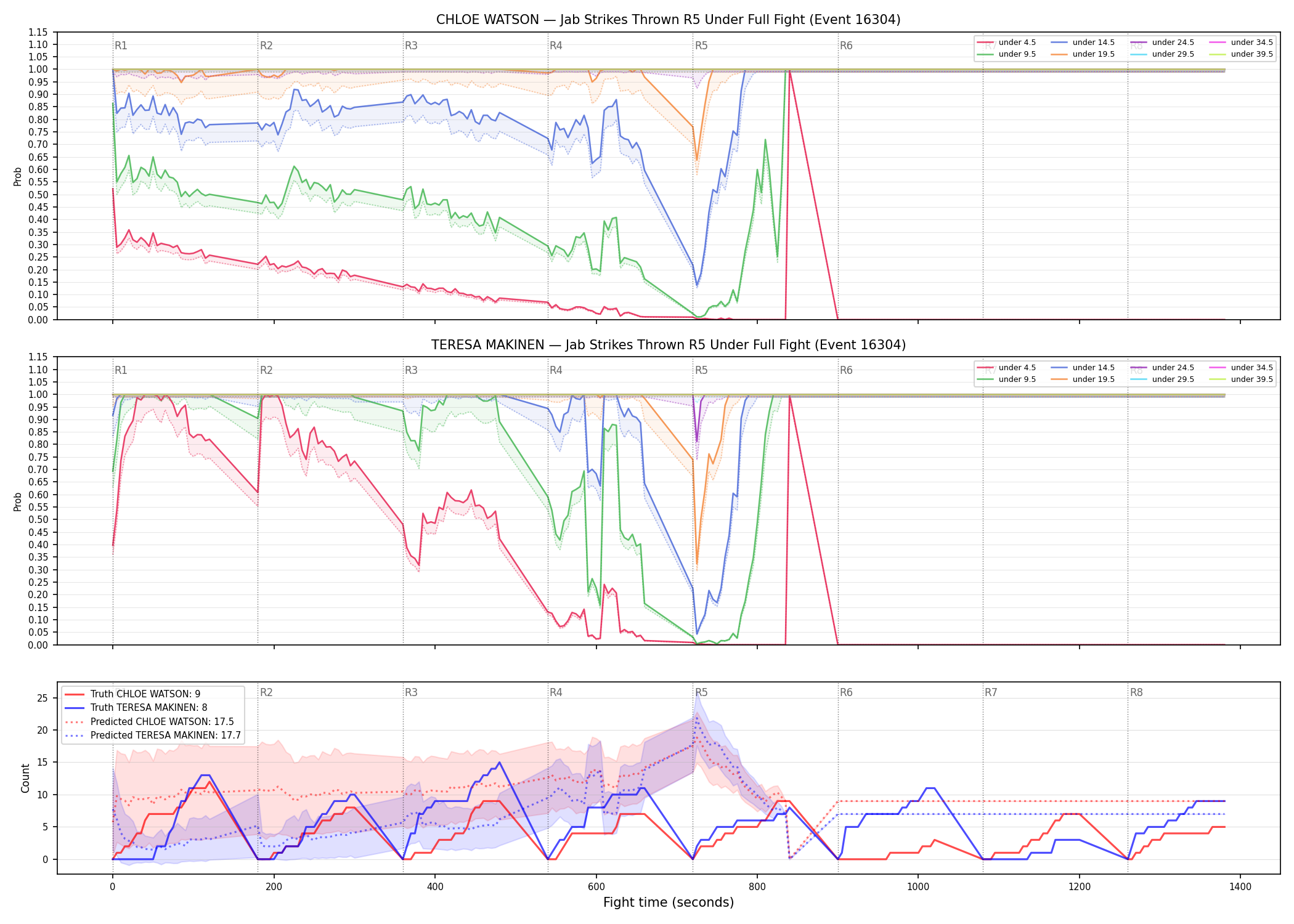Click the R3 marker in the Count chart

(411, 692)
